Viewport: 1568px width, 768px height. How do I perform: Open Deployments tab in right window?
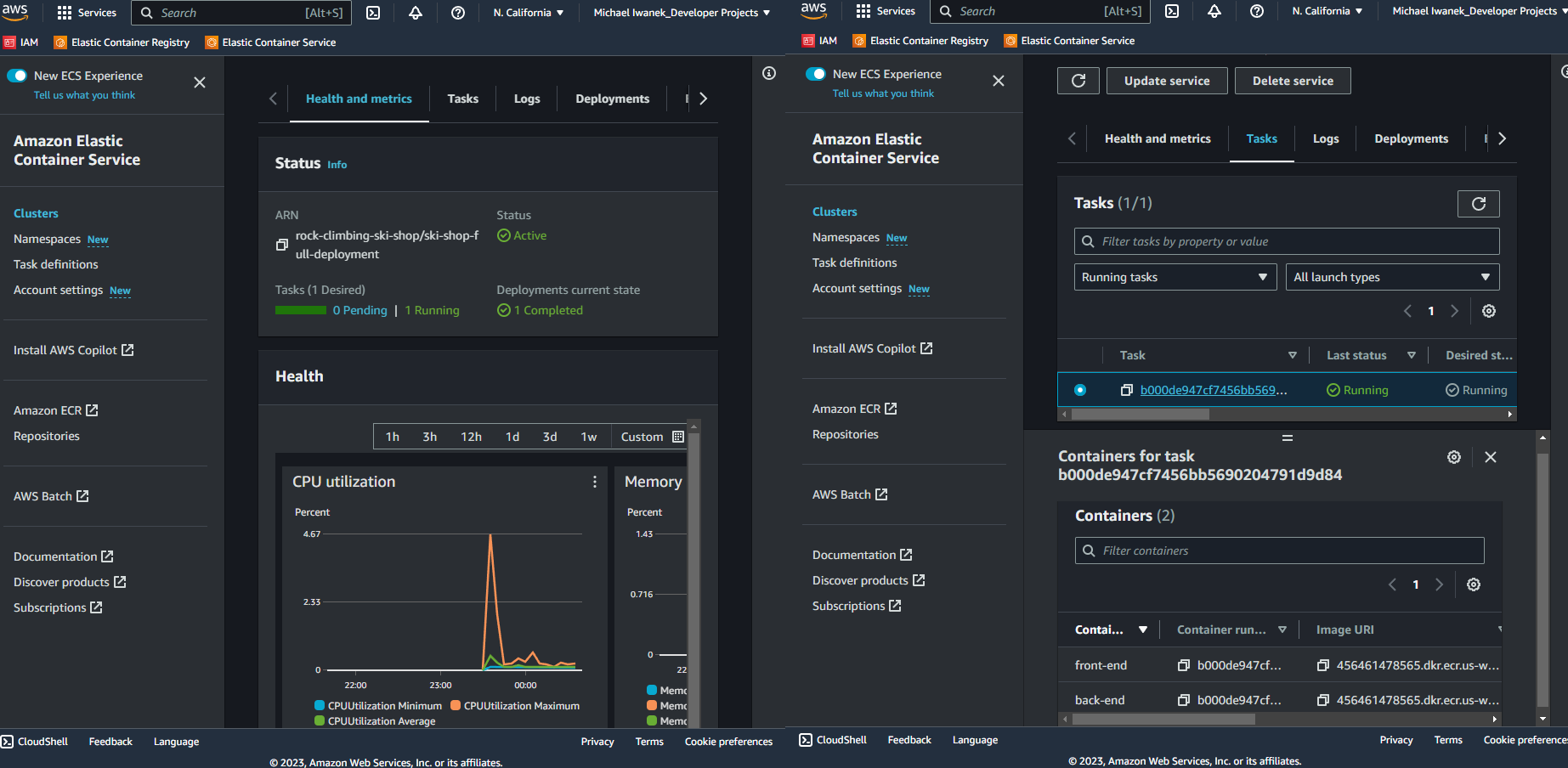[1412, 138]
